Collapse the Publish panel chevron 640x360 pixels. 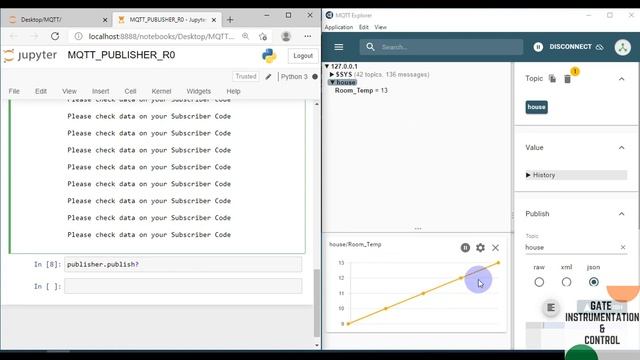622,213
